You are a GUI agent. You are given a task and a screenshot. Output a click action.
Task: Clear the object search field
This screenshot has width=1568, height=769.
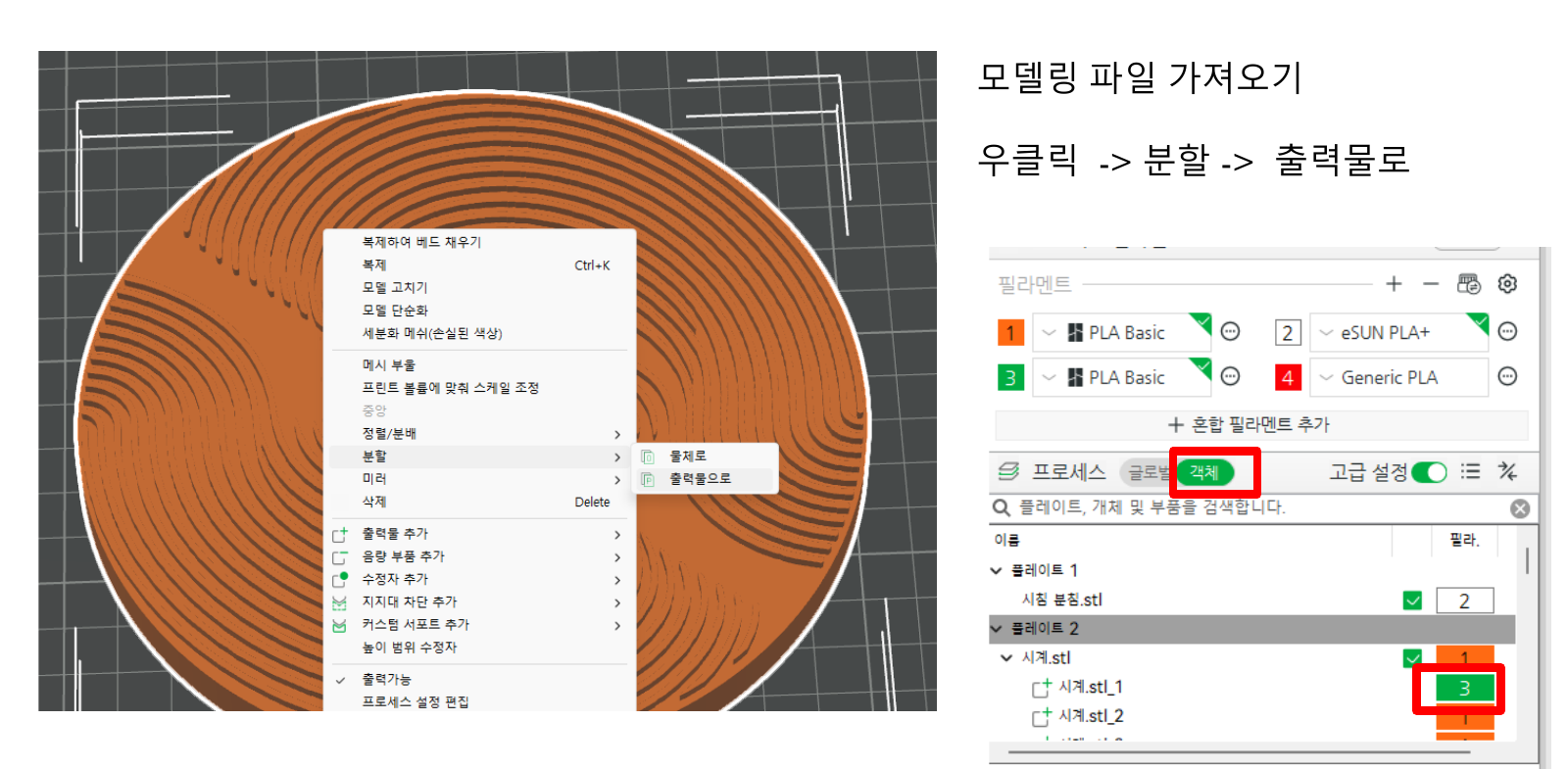[x=1520, y=508]
